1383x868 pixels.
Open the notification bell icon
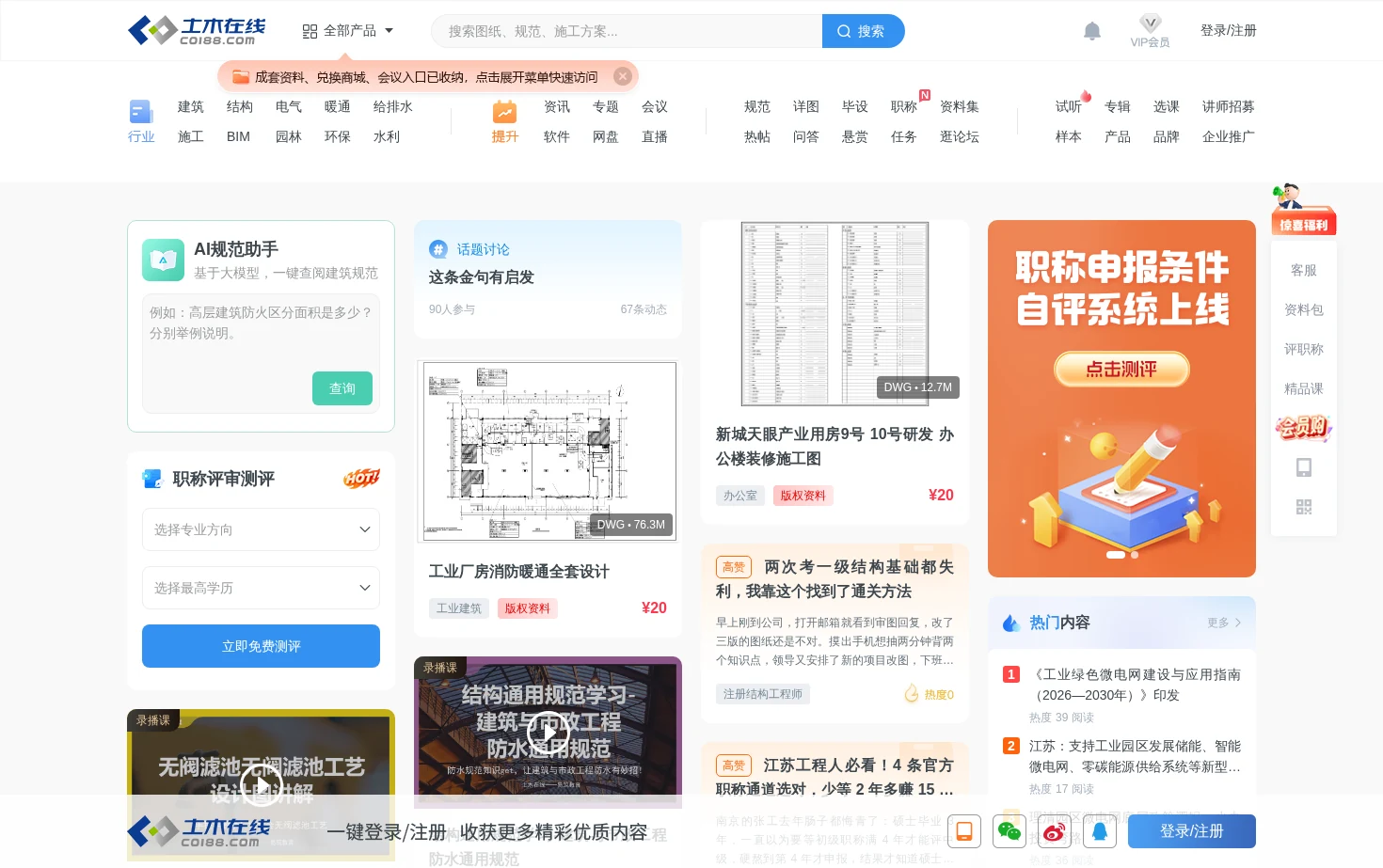pyautogui.click(x=1091, y=31)
